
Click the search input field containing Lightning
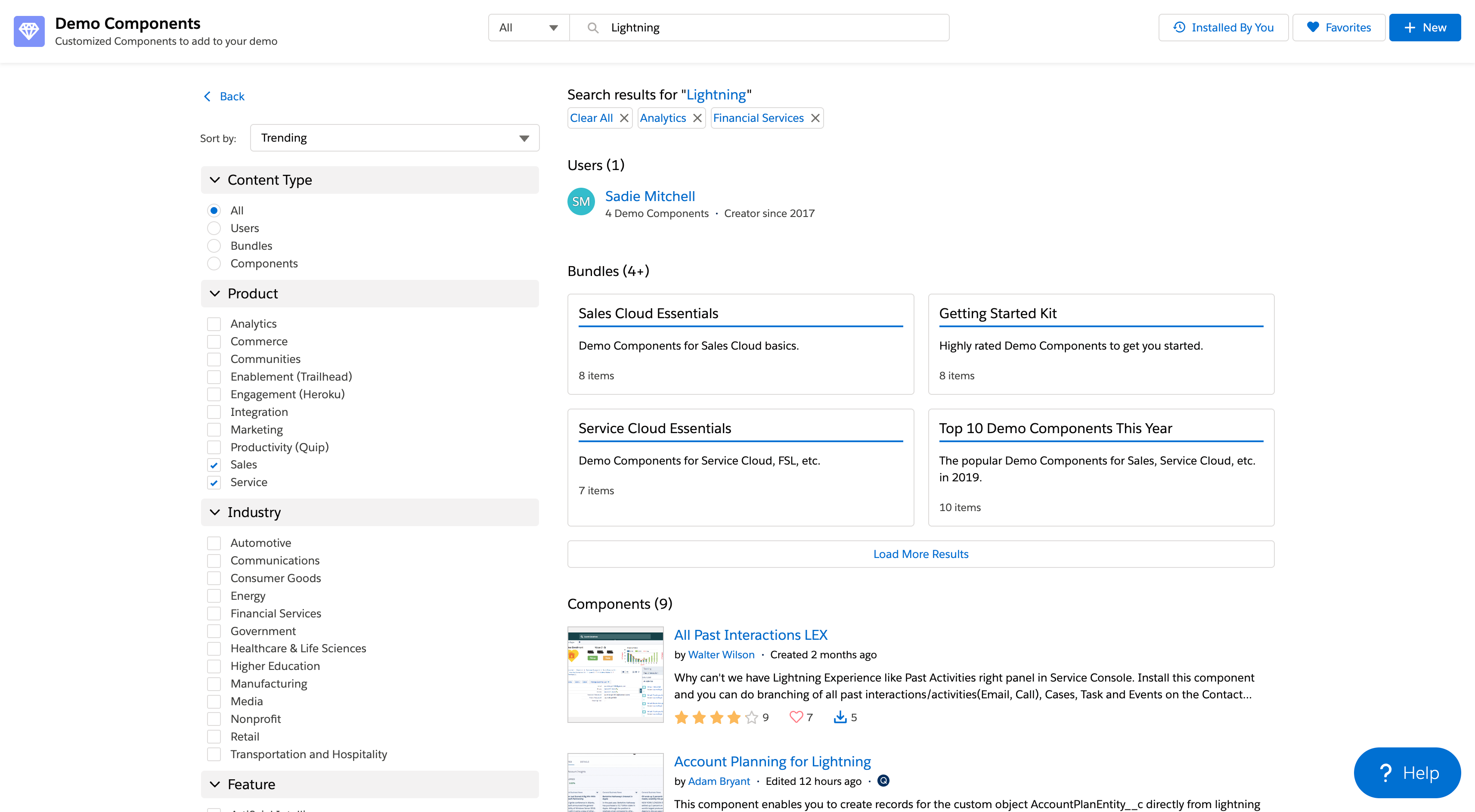click(x=759, y=28)
